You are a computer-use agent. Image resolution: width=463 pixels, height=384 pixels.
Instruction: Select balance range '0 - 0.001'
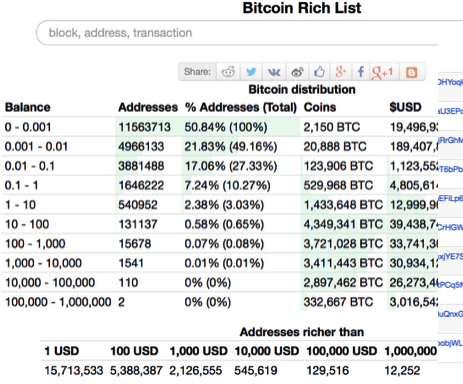point(28,127)
